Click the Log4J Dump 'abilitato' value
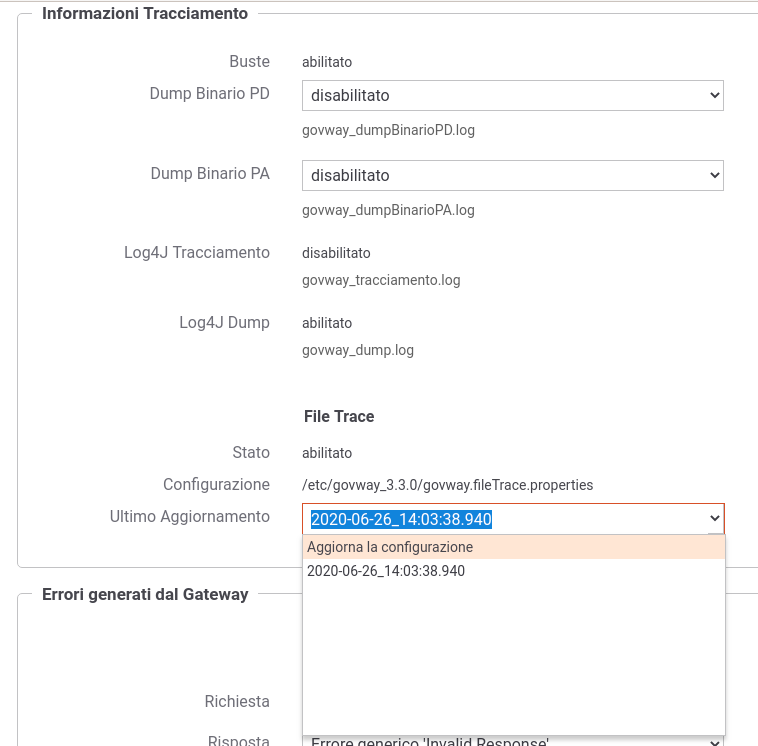Viewport: 758px width, 746px height. [327, 323]
